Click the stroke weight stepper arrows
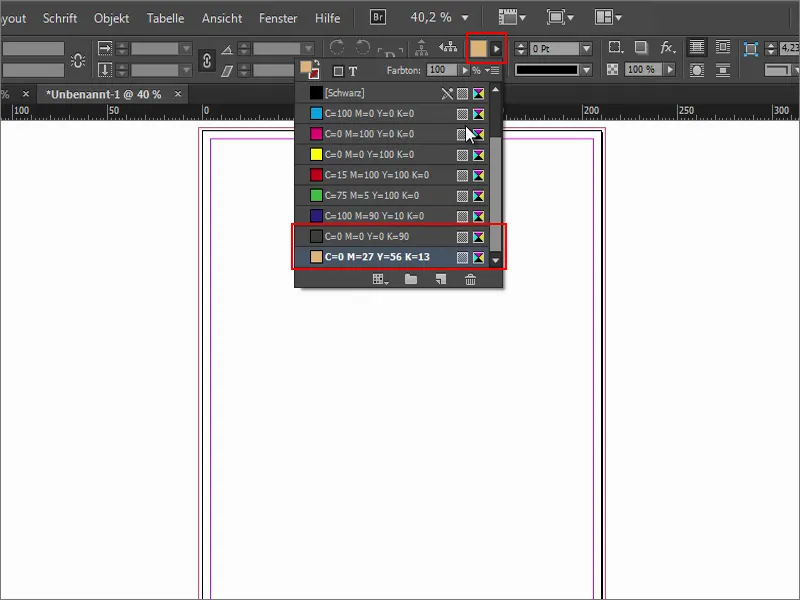The width and height of the screenshot is (800, 600). click(x=520, y=49)
